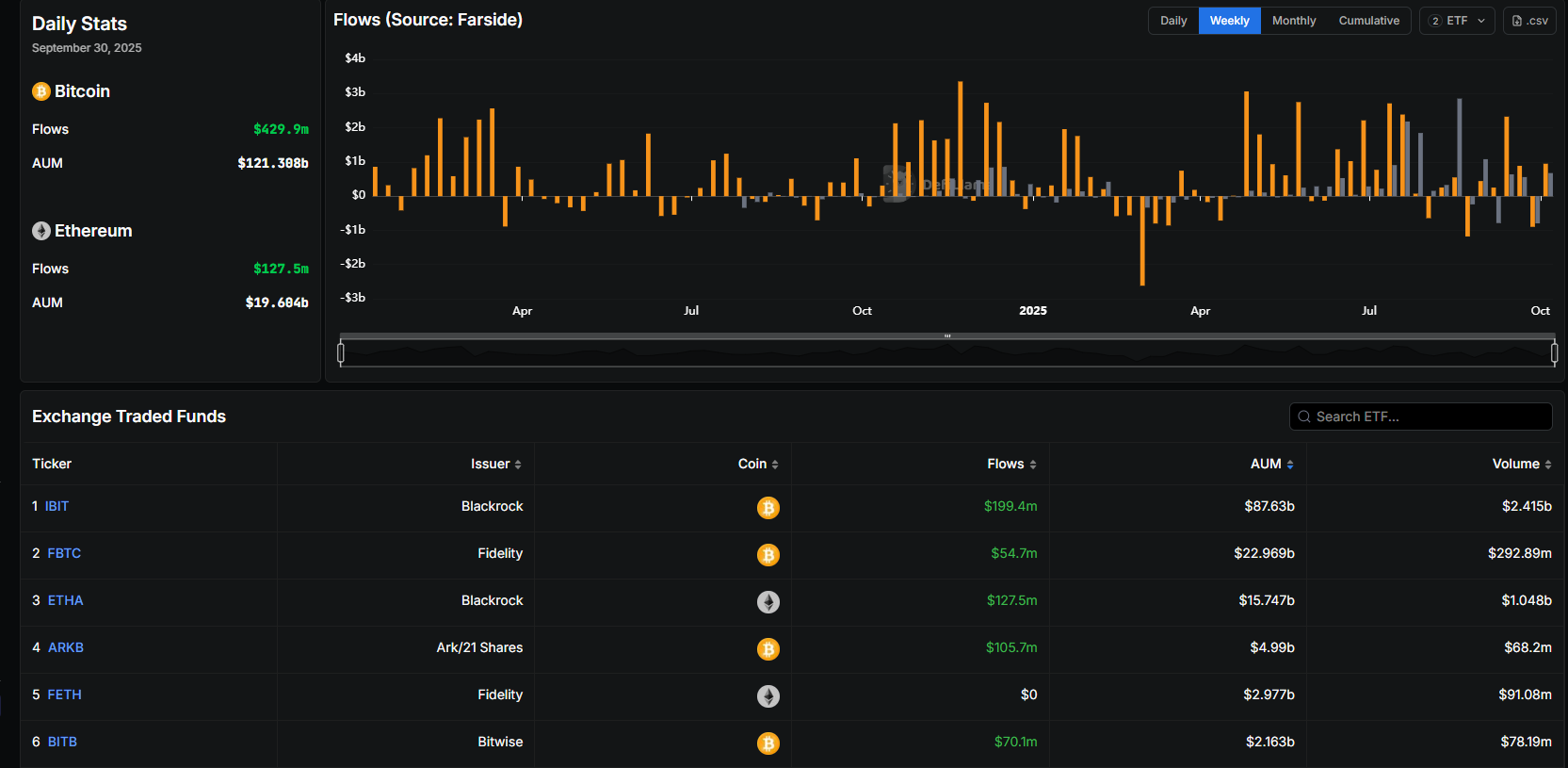Grab the left handle of chart range slider
The image size is (1568, 768).
(x=341, y=353)
